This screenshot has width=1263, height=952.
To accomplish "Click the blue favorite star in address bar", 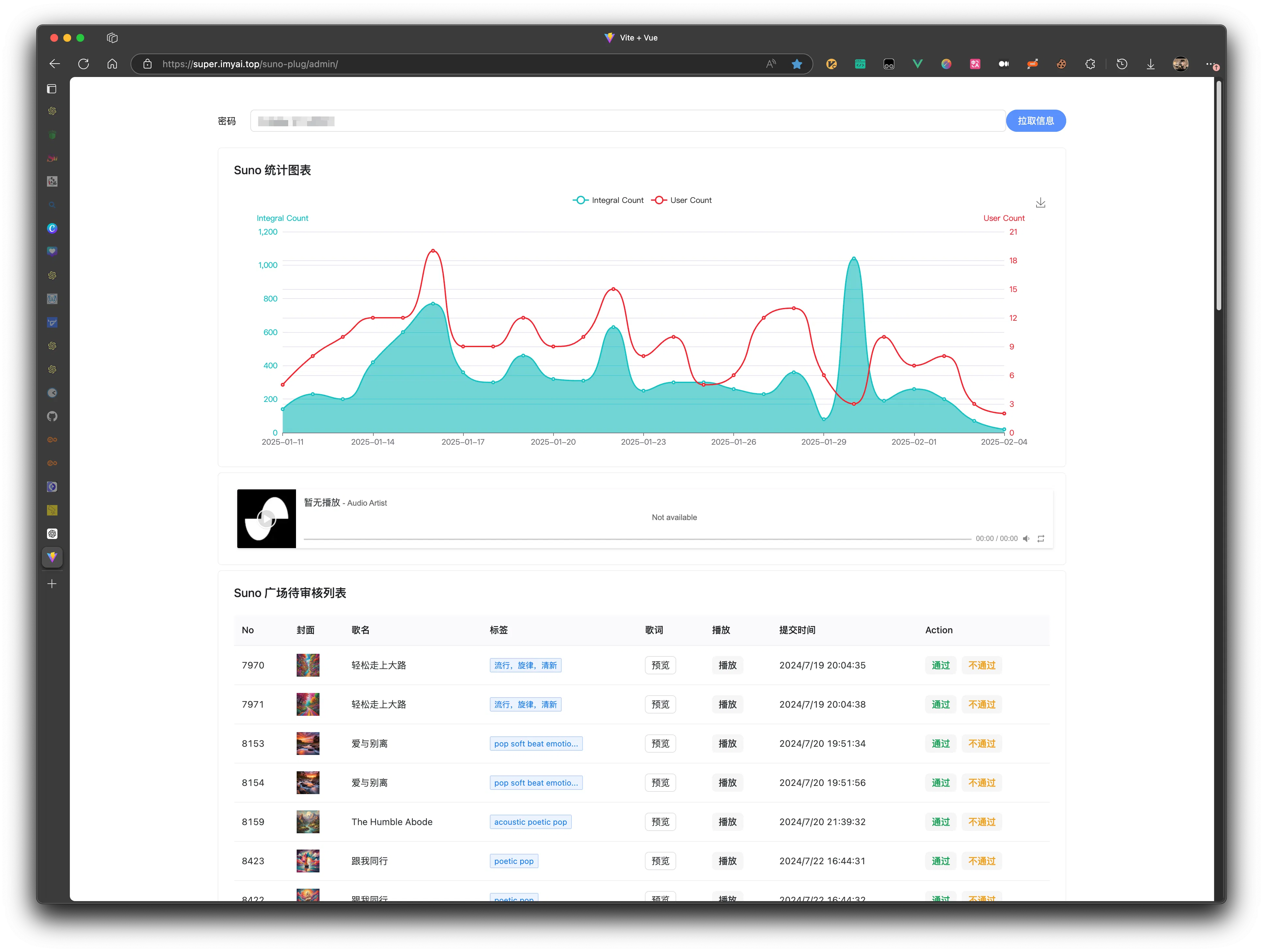I will click(797, 64).
